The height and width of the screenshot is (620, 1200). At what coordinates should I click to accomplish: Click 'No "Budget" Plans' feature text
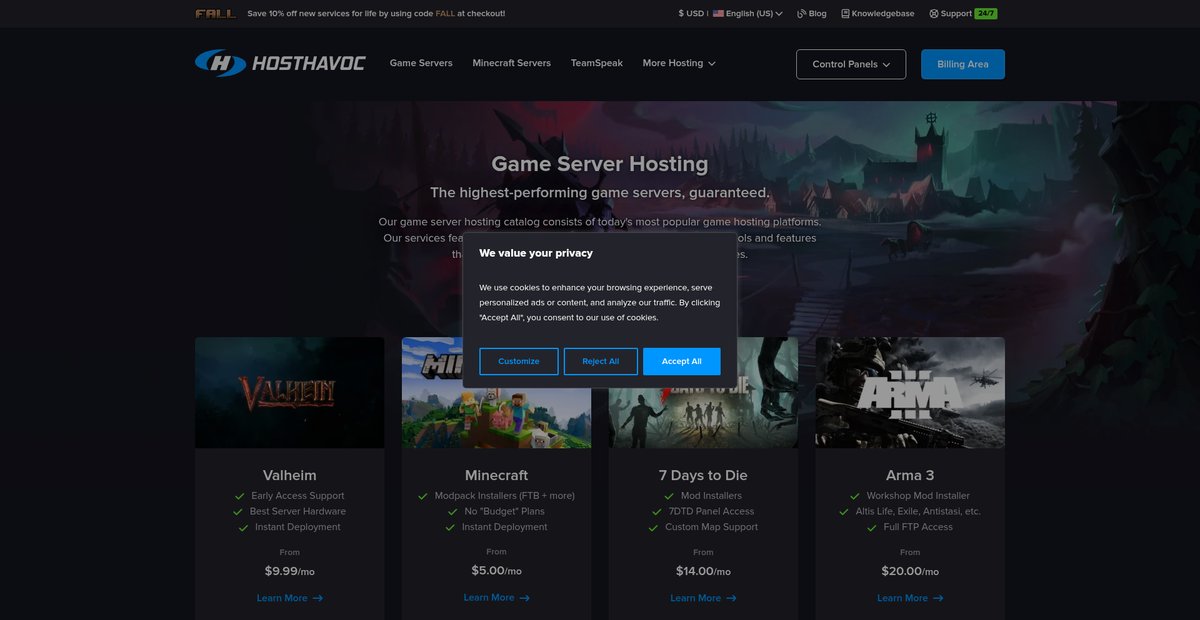pyautogui.click(x=505, y=511)
